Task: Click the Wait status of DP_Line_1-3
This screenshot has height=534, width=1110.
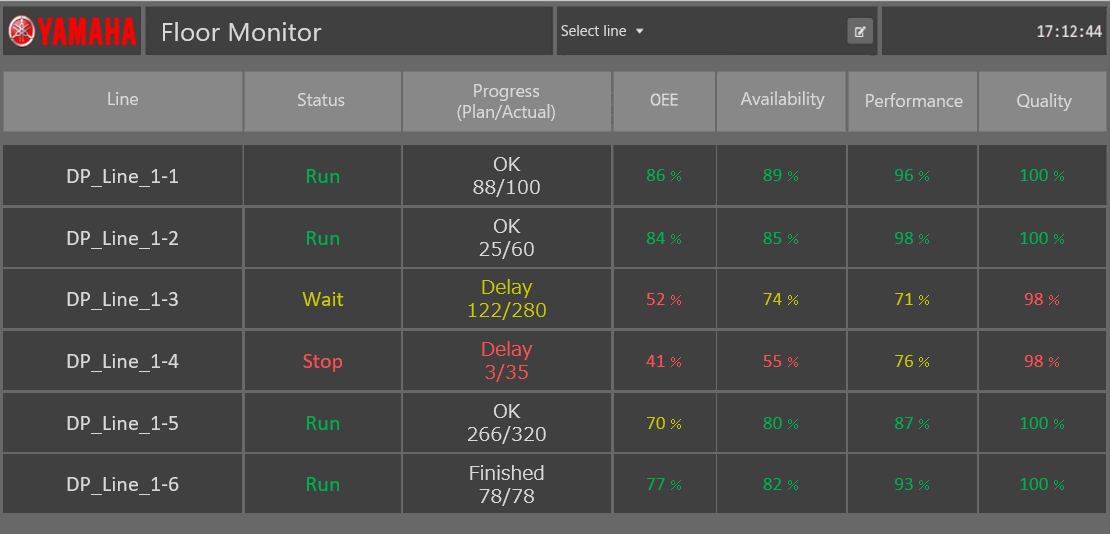Action: point(322,299)
